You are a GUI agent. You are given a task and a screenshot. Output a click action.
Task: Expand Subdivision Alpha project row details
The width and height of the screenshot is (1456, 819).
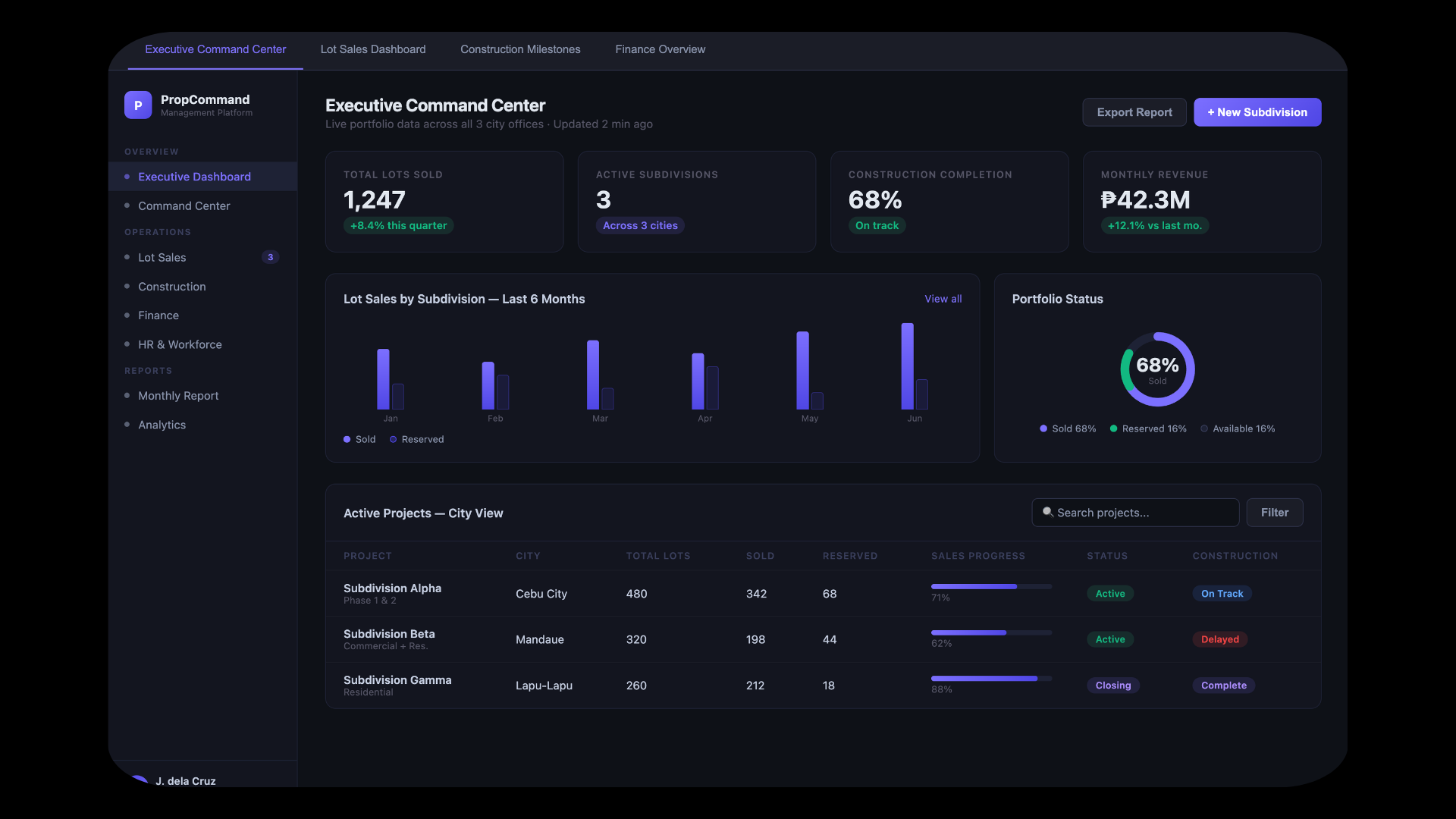(x=392, y=594)
